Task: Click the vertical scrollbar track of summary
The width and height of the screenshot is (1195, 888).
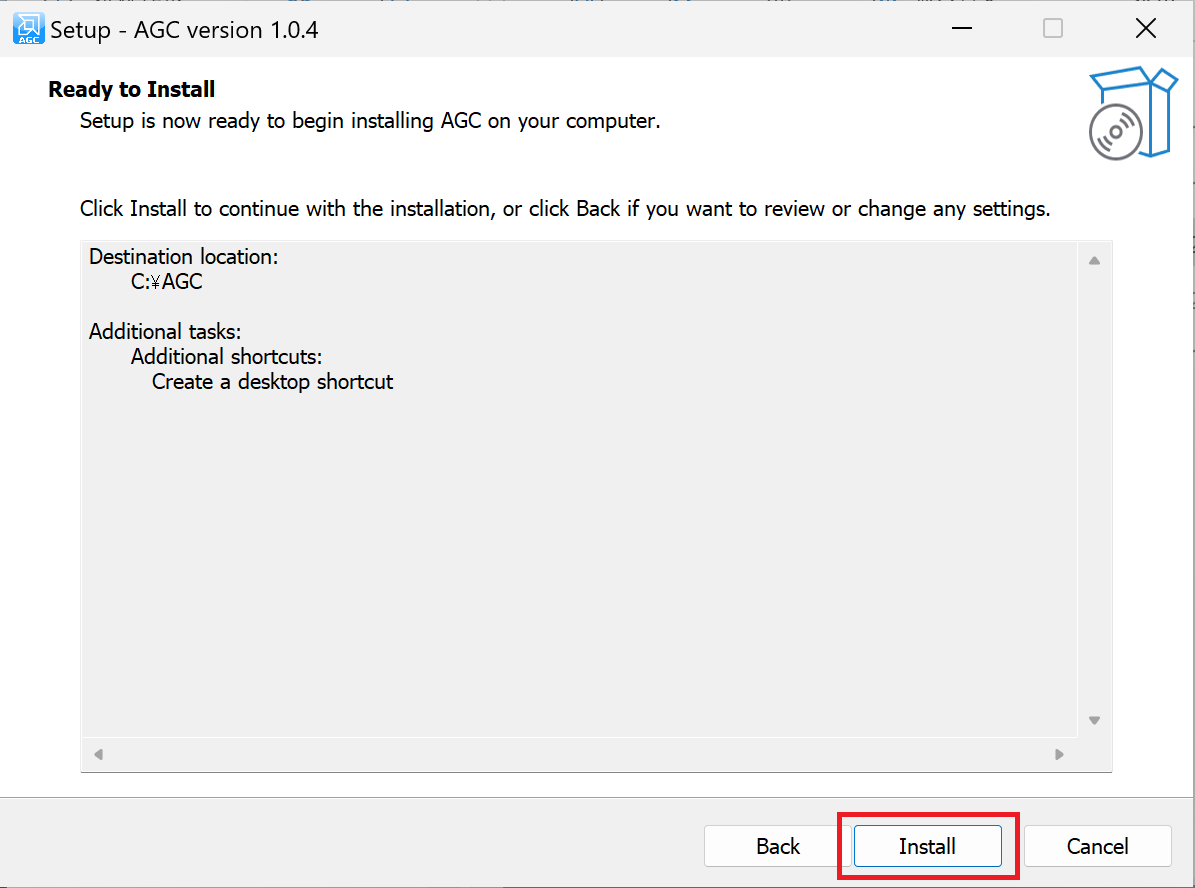Action: pos(1094,490)
